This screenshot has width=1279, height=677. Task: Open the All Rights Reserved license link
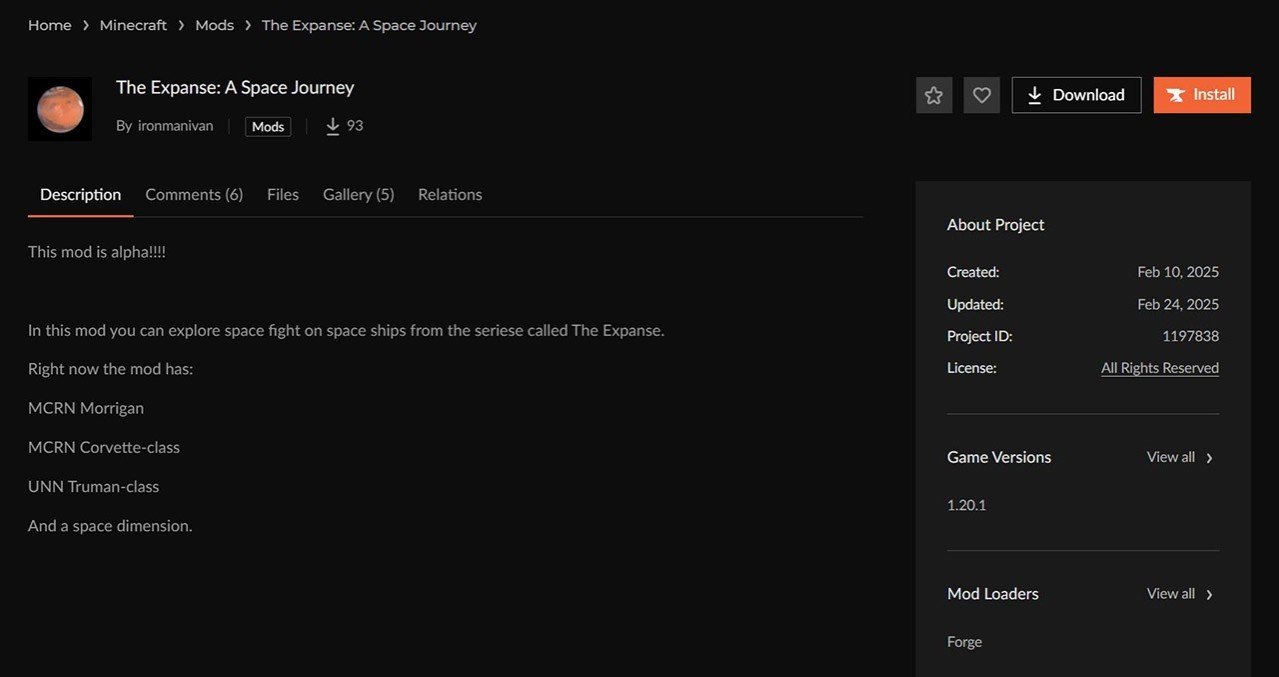click(1160, 368)
